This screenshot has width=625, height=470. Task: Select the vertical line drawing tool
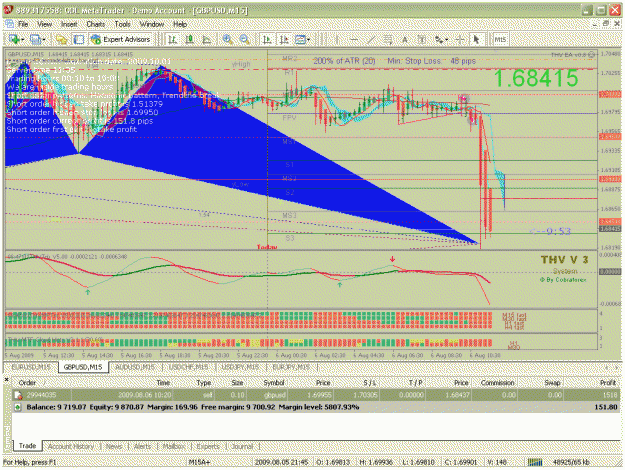coord(337,39)
